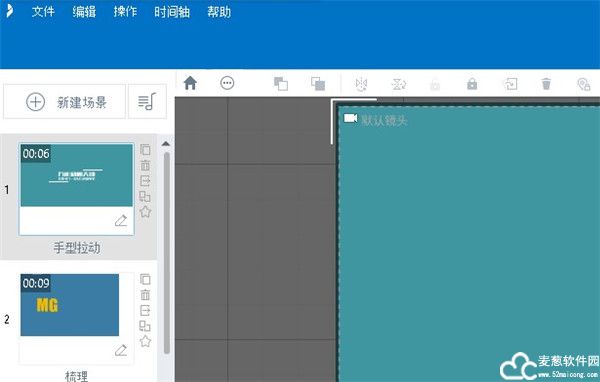600x382 pixels.
Task: Click the 新建场景 button
Action: click(65, 102)
